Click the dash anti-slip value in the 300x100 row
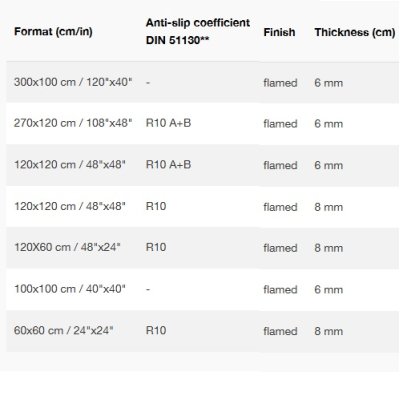The image size is (400, 400). click(x=148, y=82)
